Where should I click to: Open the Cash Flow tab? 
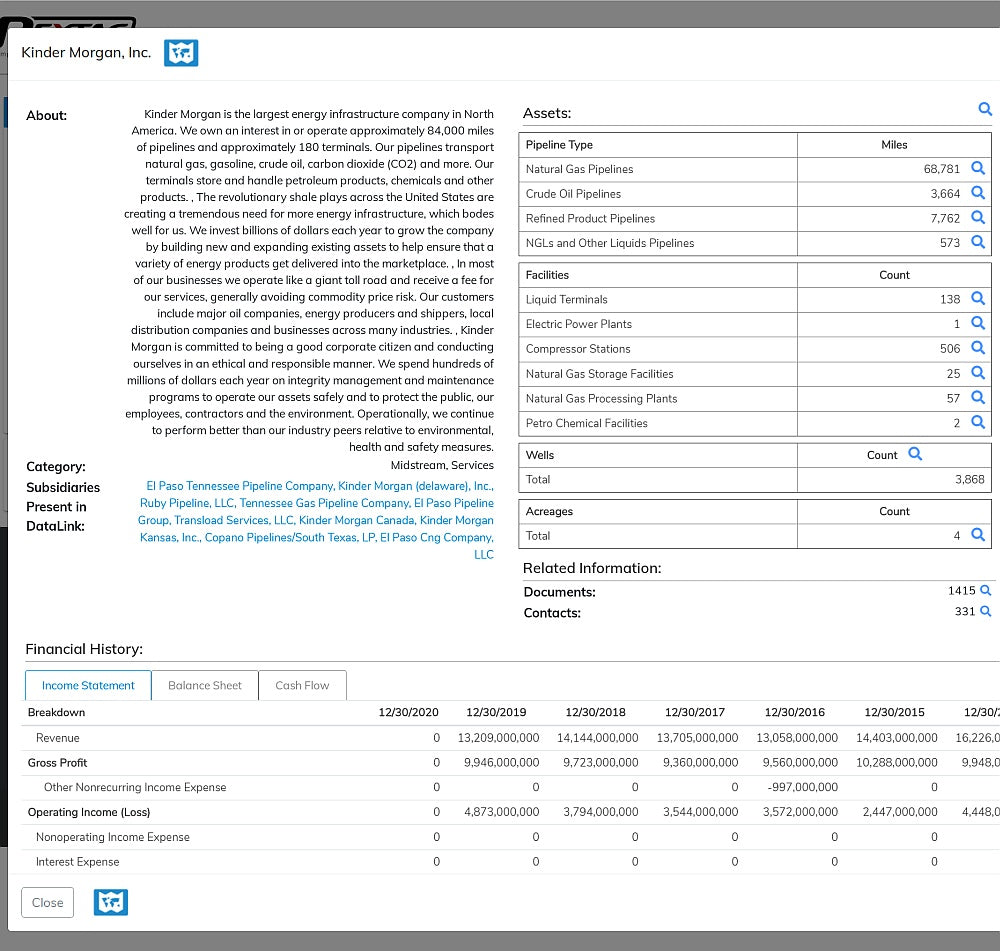[x=302, y=685]
